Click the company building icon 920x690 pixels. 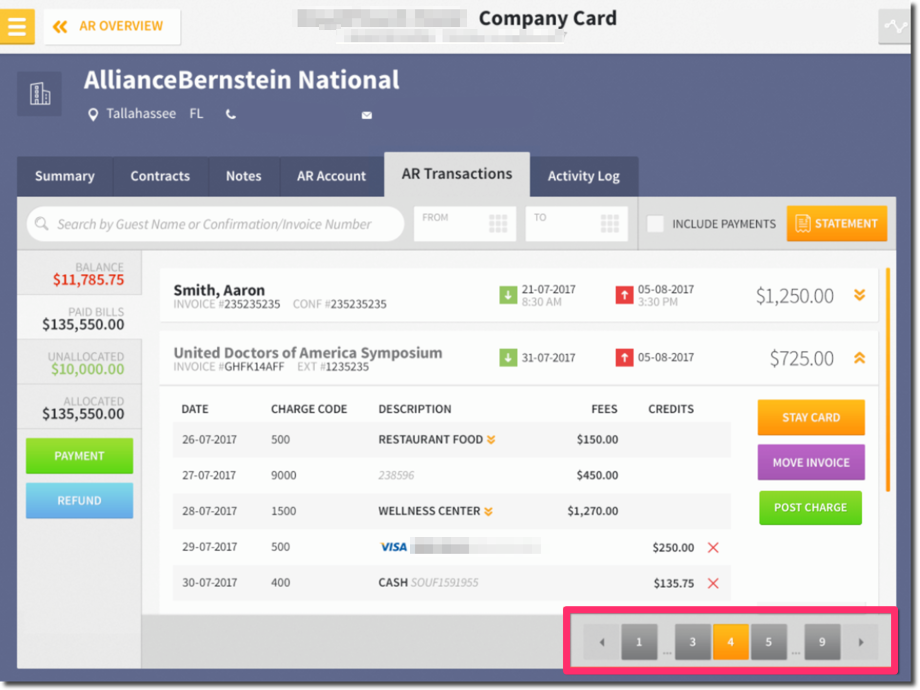click(x=39, y=94)
